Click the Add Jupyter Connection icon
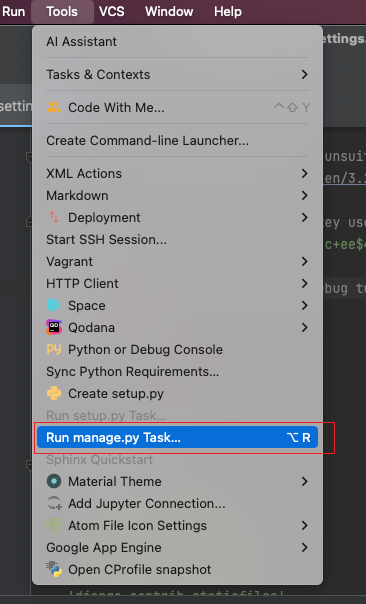Image resolution: width=366 pixels, height=604 pixels. pyautogui.click(x=54, y=503)
